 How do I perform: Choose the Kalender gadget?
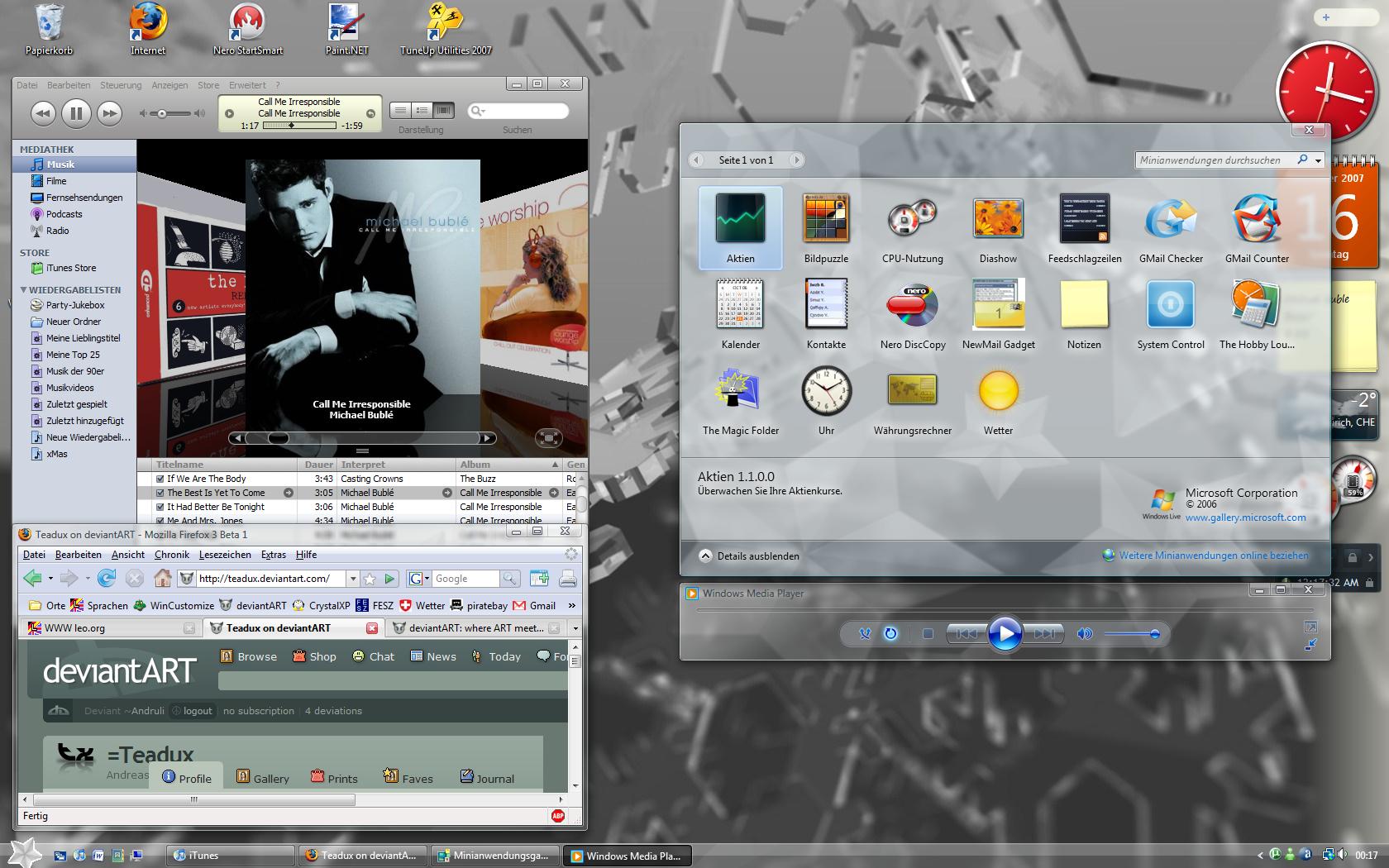tap(740, 314)
